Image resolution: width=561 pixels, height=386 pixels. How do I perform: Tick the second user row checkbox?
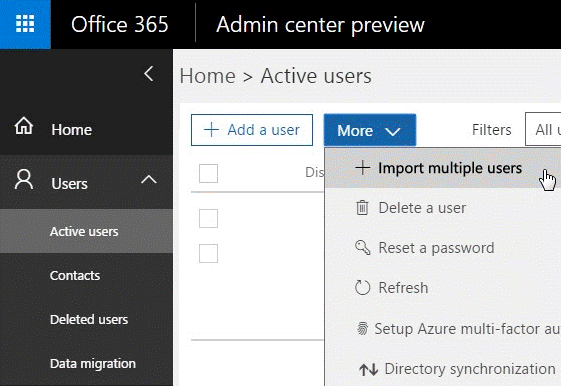pos(208,253)
